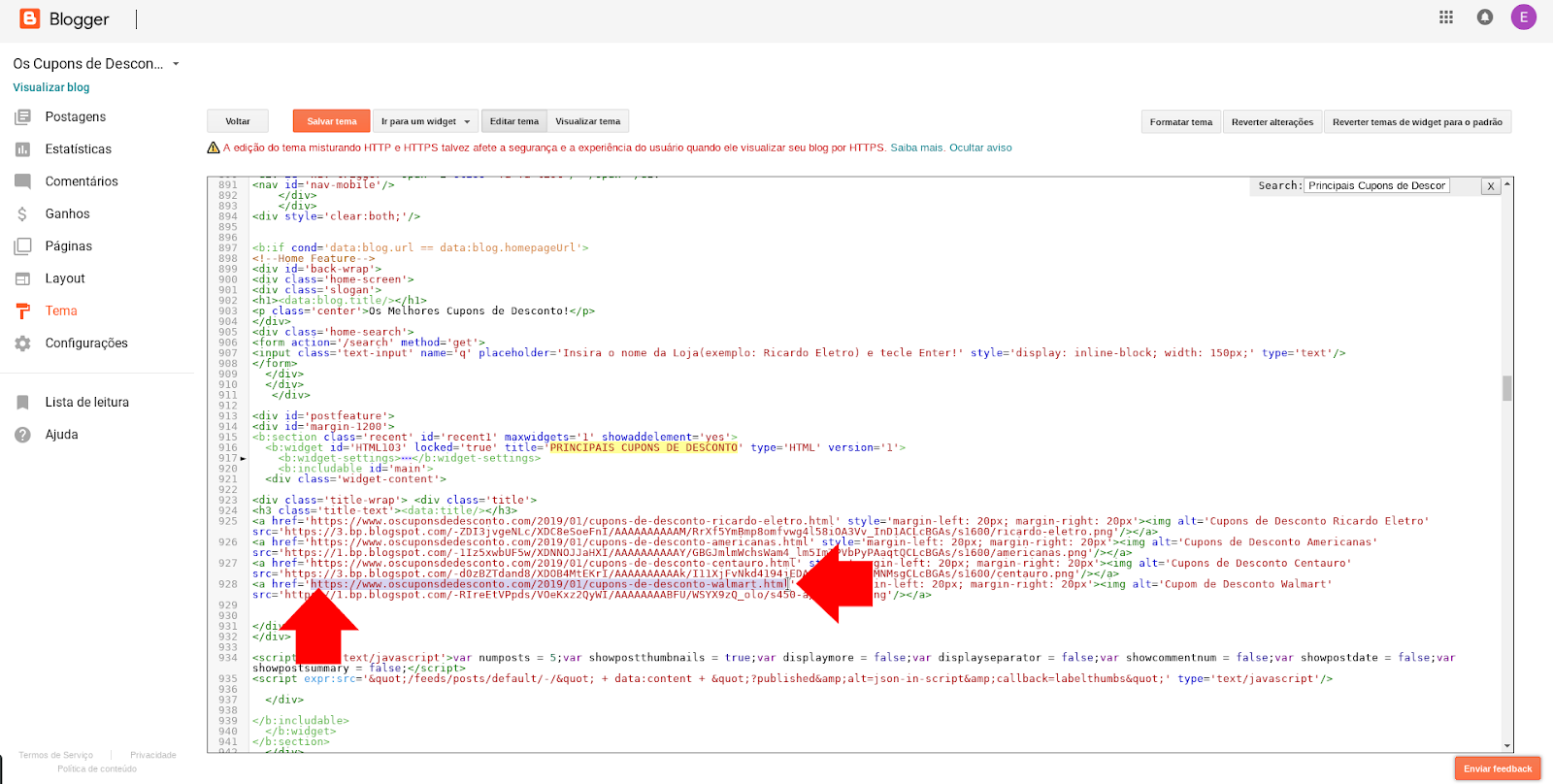Expand folded code at line 917
This screenshot has height=784, width=1553.
(x=243, y=458)
